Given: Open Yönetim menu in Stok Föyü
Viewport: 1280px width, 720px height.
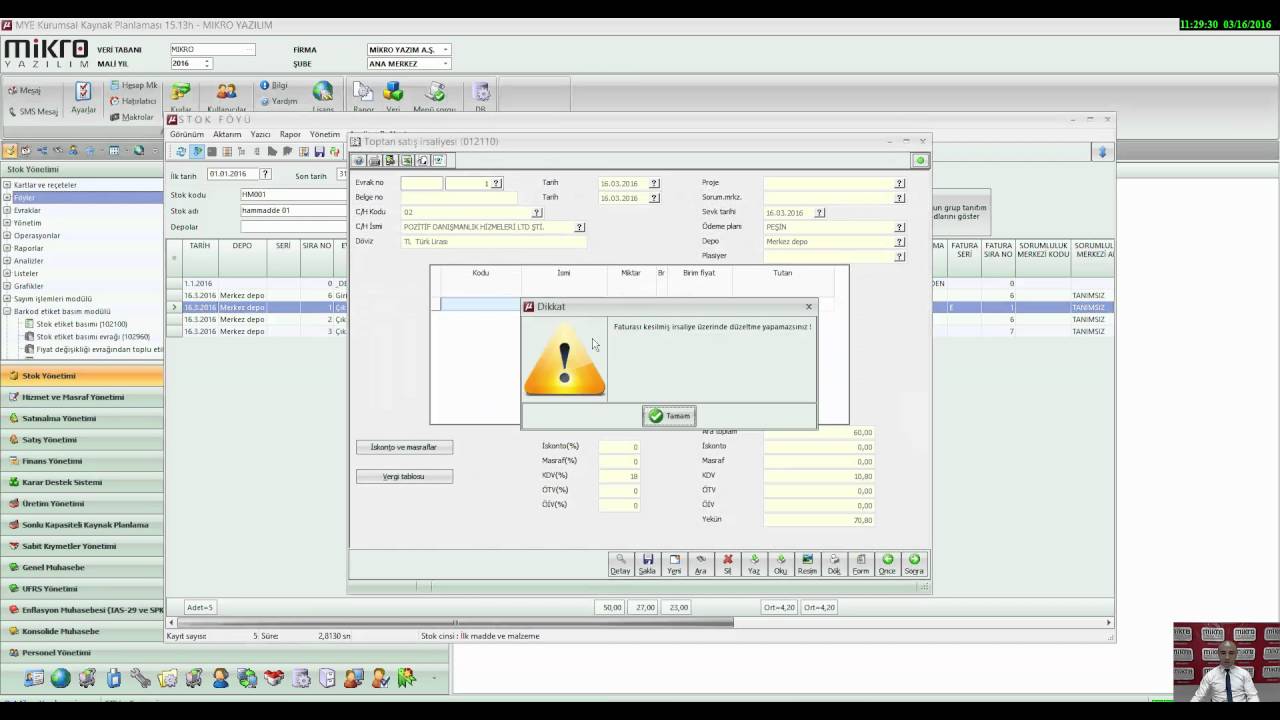Looking at the screenshot, I should [x=325, y=134].
